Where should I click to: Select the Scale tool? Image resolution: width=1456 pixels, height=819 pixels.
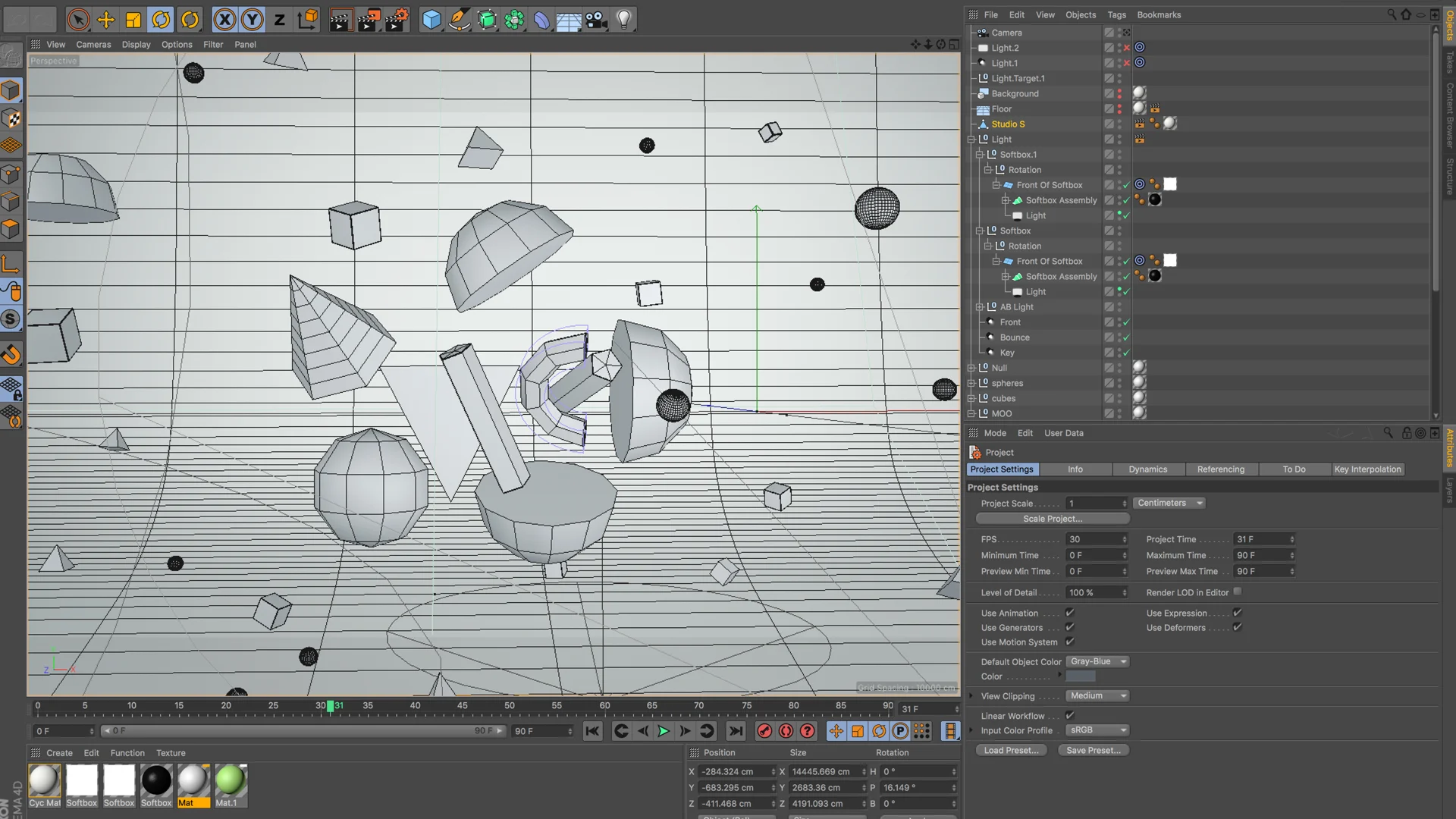[133, 20]
